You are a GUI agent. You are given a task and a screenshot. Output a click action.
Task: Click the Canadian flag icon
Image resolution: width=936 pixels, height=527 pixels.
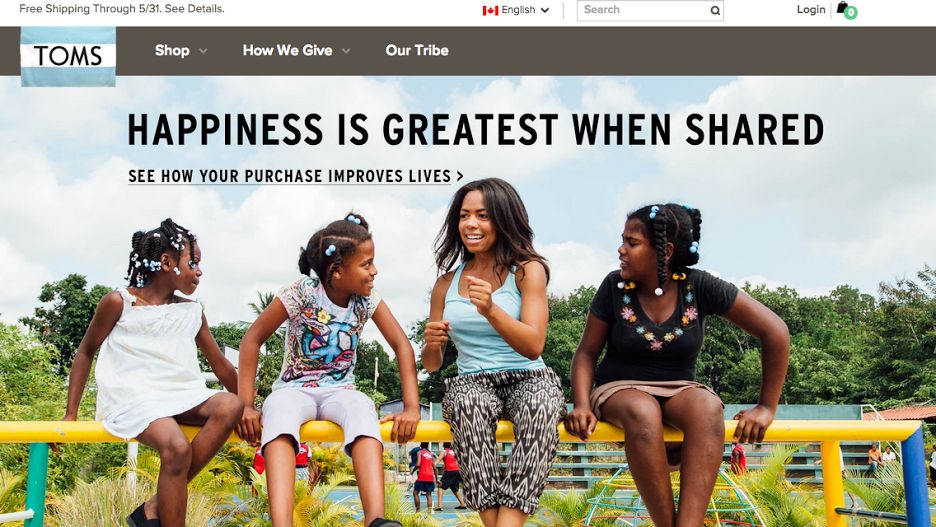[x=490, y=10]
